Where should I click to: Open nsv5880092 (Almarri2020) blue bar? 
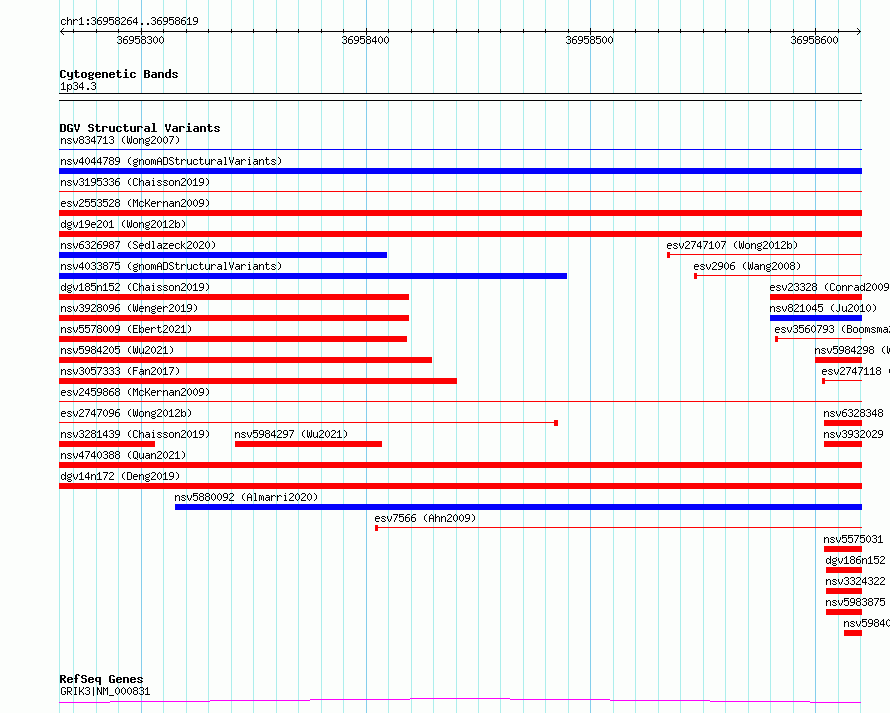click(x=518, y=507)
